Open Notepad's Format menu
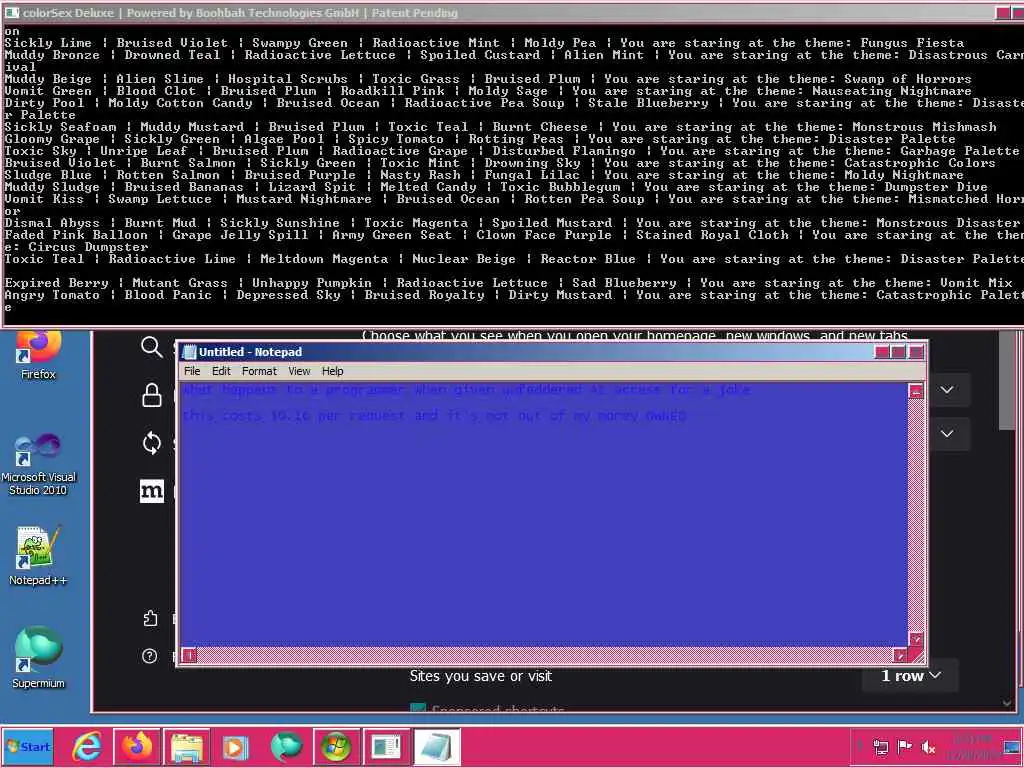Screen dimensions: 1024x768 (259, 371)
